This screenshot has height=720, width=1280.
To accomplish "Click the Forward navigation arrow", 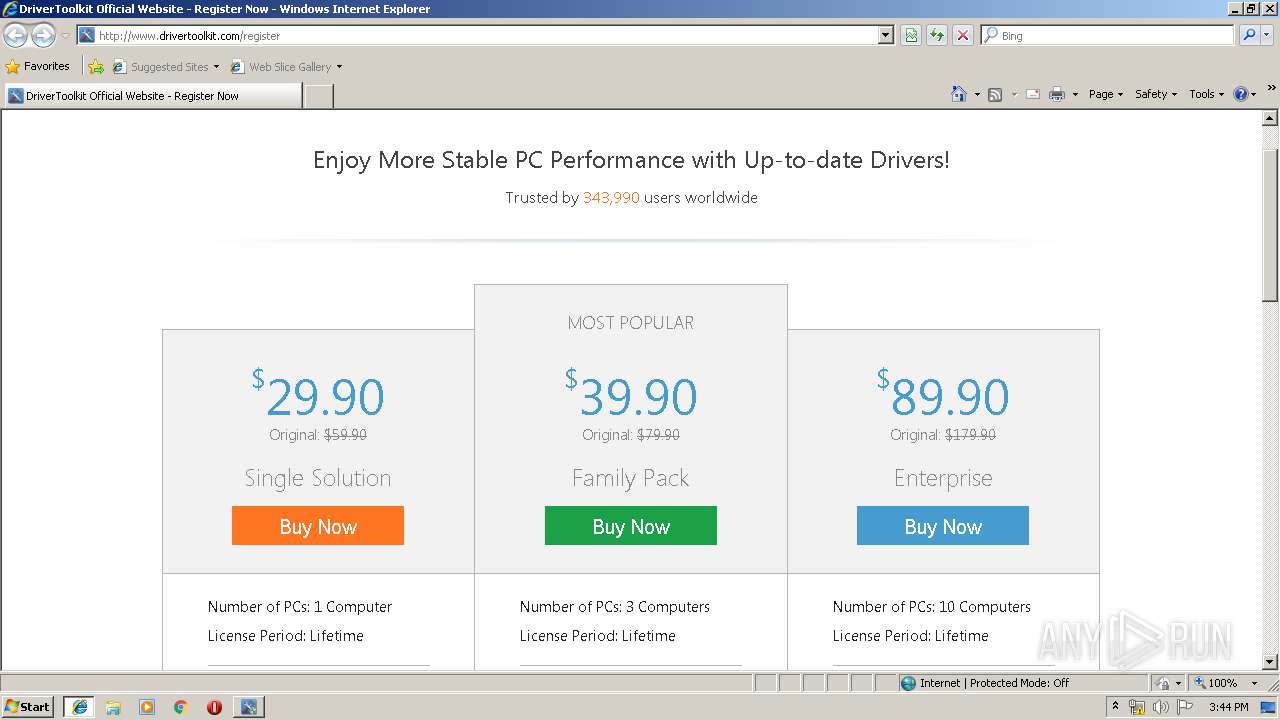I will [43, 36].
